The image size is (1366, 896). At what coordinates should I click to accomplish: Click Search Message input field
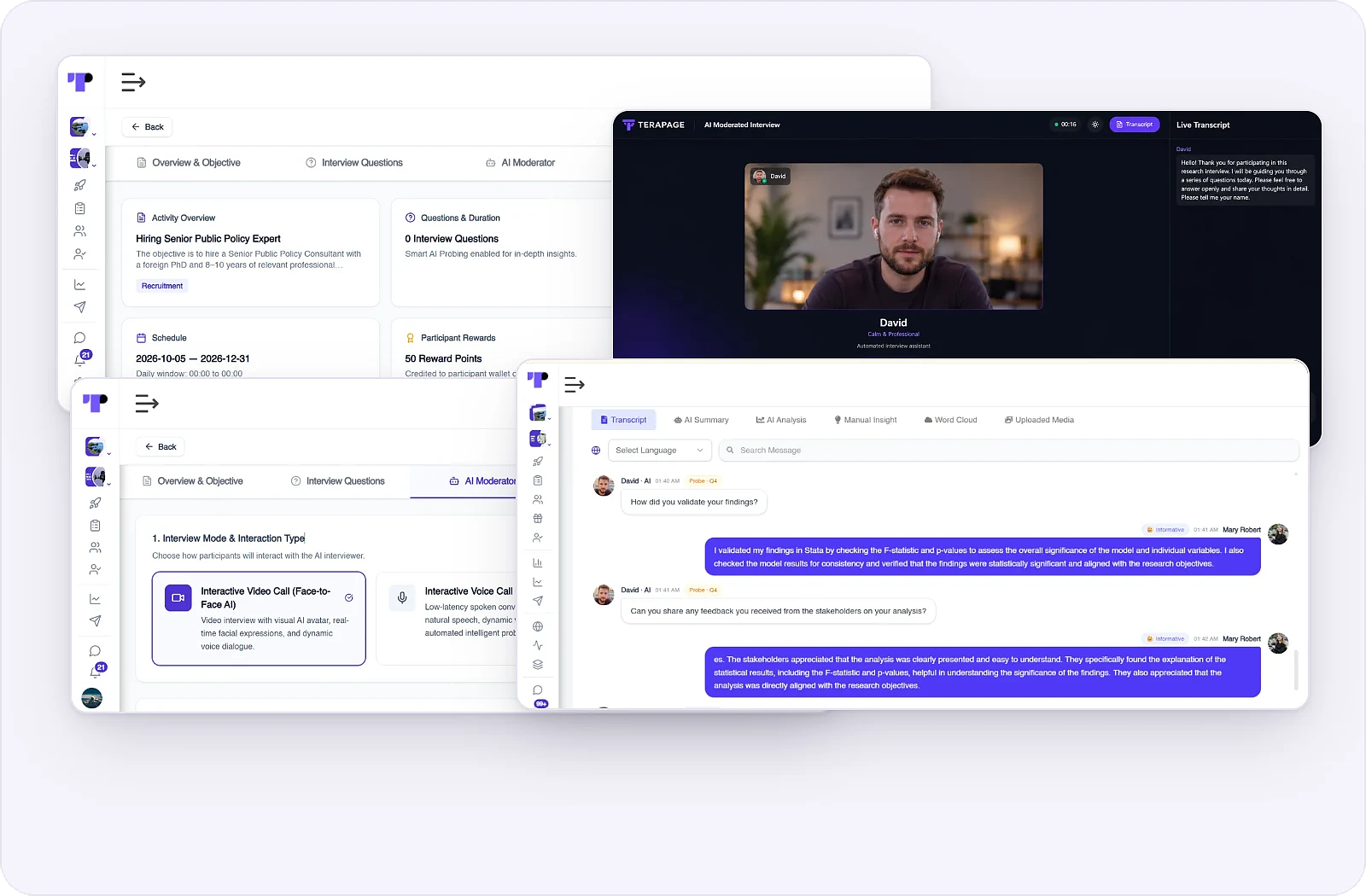tap(1009, 451)
